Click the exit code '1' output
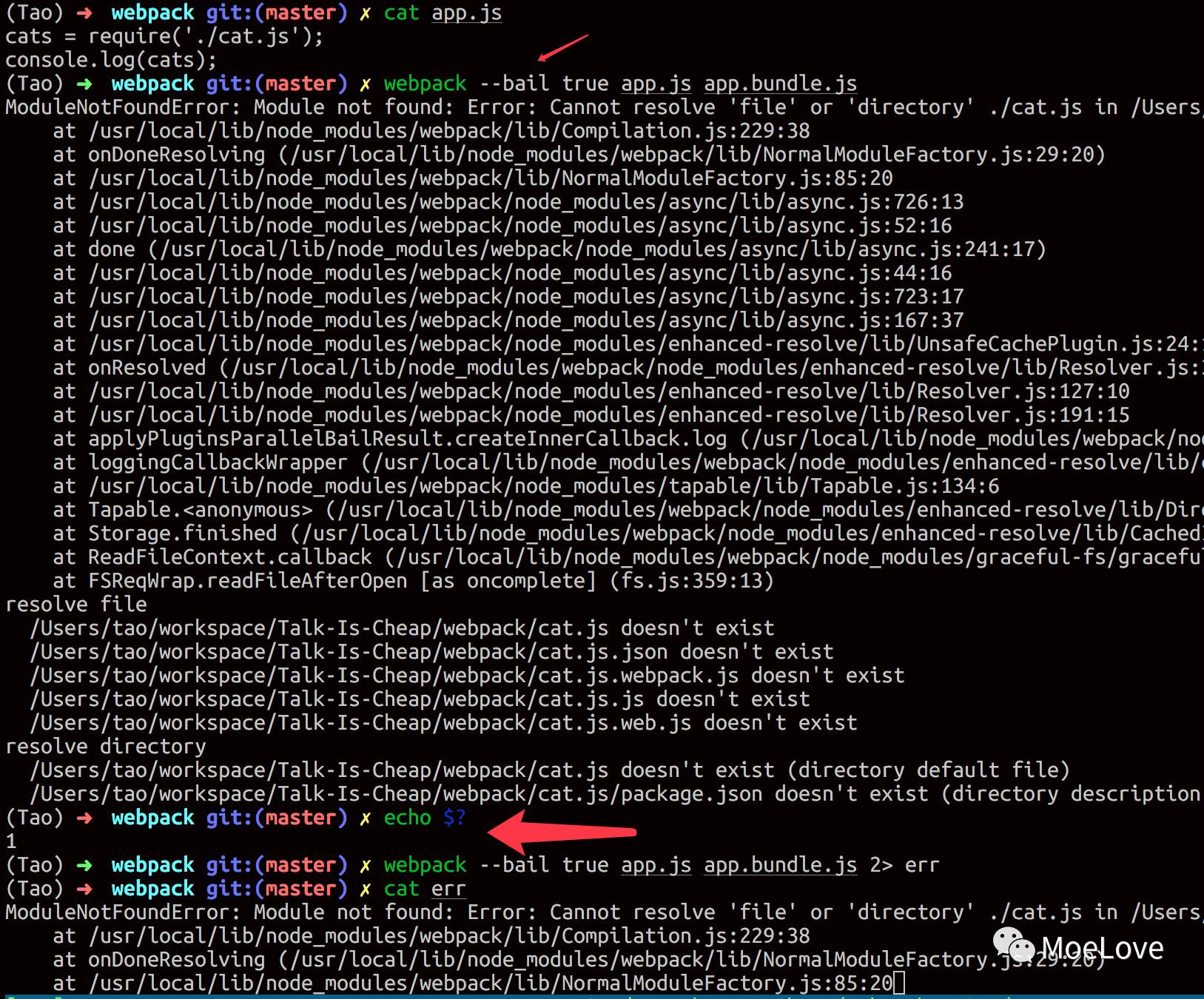 (x=11, y=841)
